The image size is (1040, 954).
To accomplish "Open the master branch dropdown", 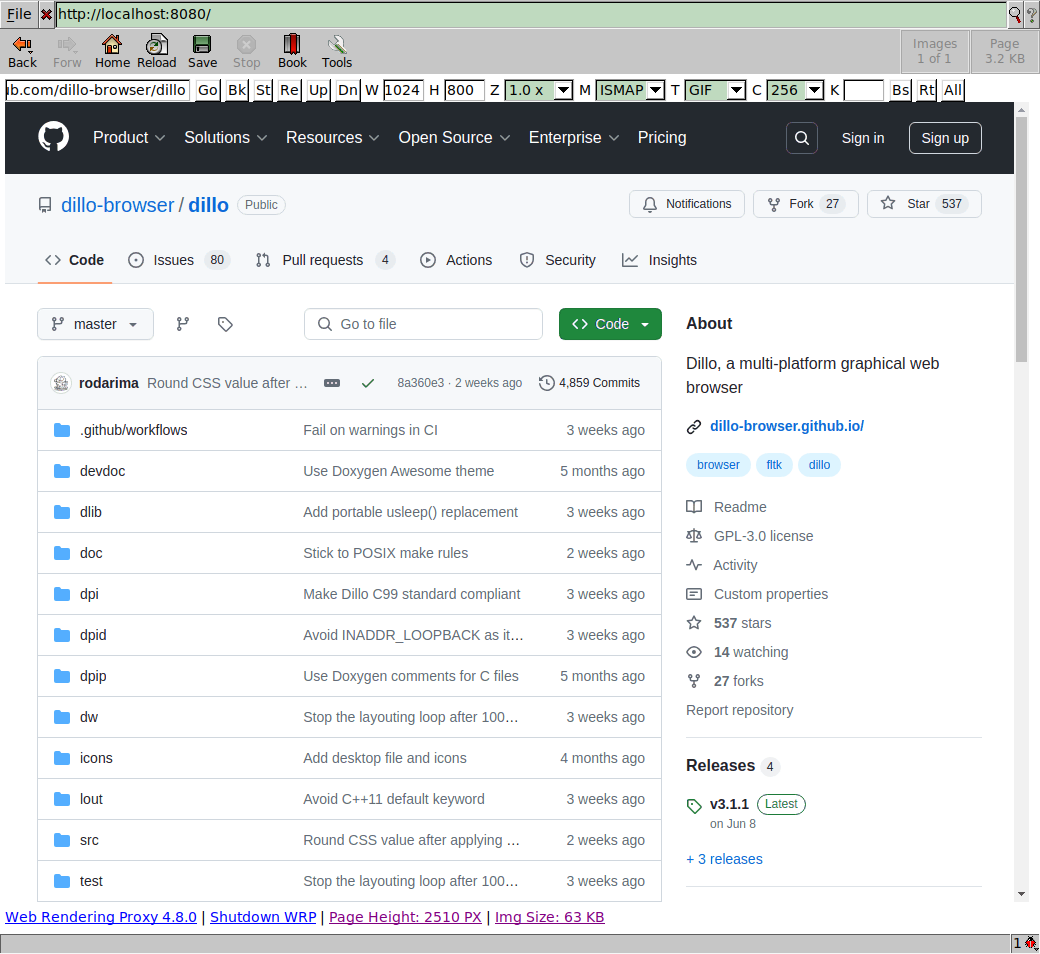I will pos(96,324).
